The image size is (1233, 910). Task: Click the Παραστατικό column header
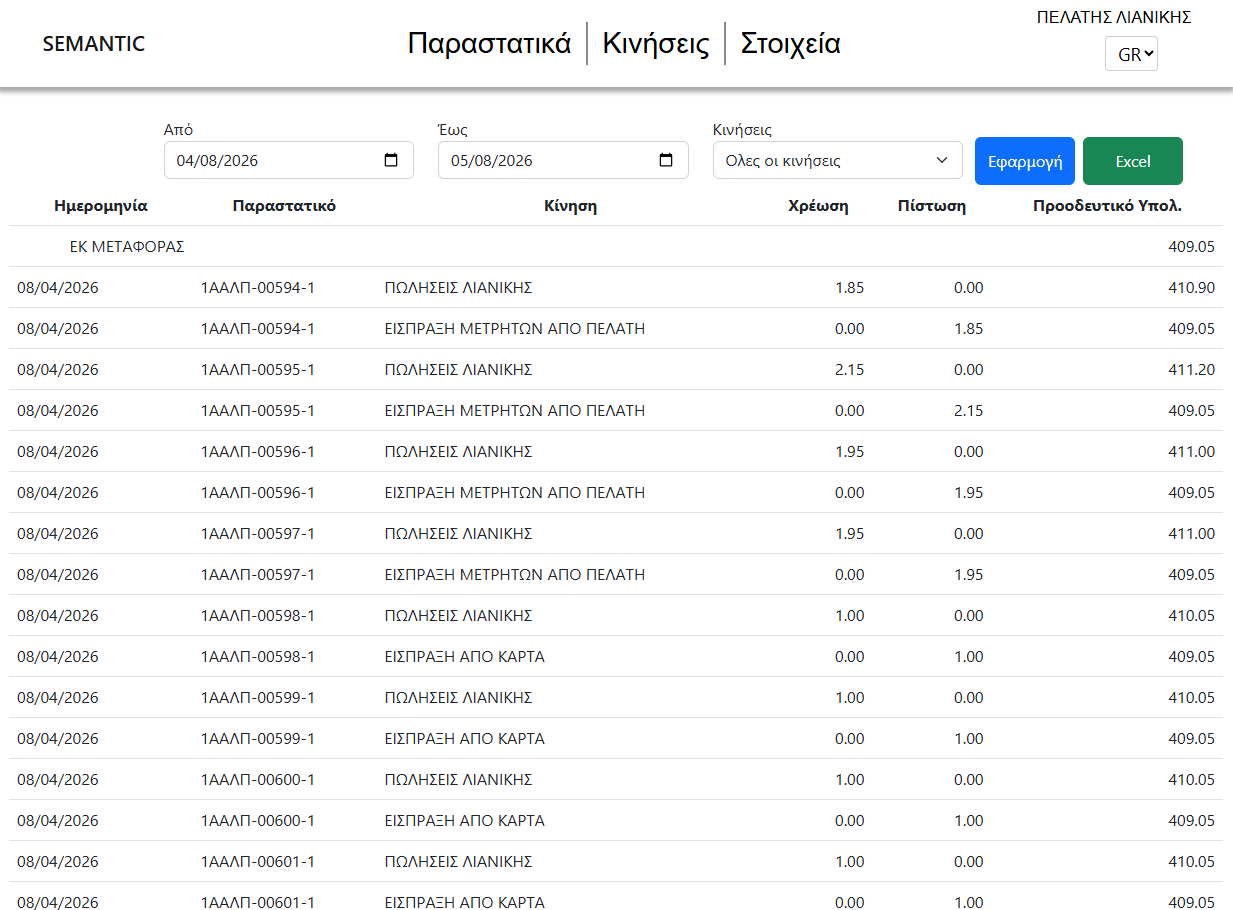pos(284,206)
